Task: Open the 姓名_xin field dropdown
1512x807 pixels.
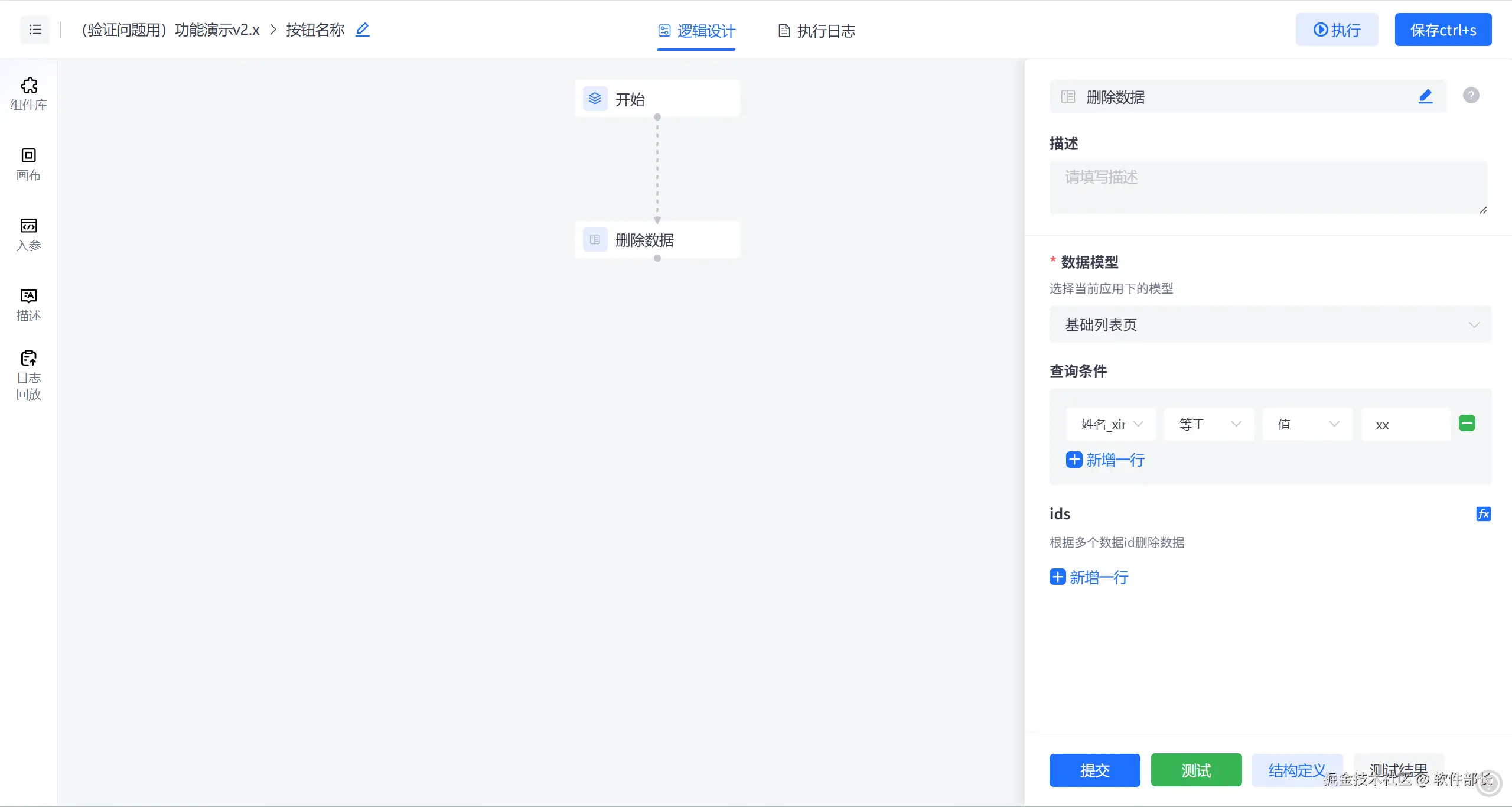Action: (x=1110, y=424)
